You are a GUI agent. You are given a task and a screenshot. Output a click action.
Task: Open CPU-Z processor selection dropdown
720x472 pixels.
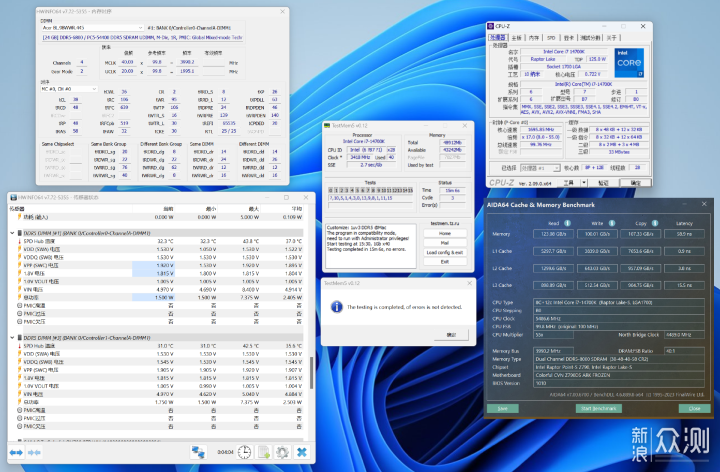pyautogui.click(x=540, y=168)
